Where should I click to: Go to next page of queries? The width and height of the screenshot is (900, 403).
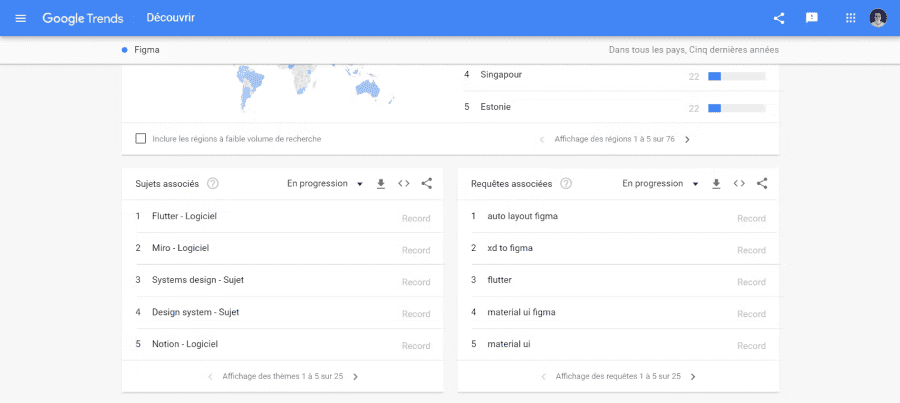coord(693,377)
